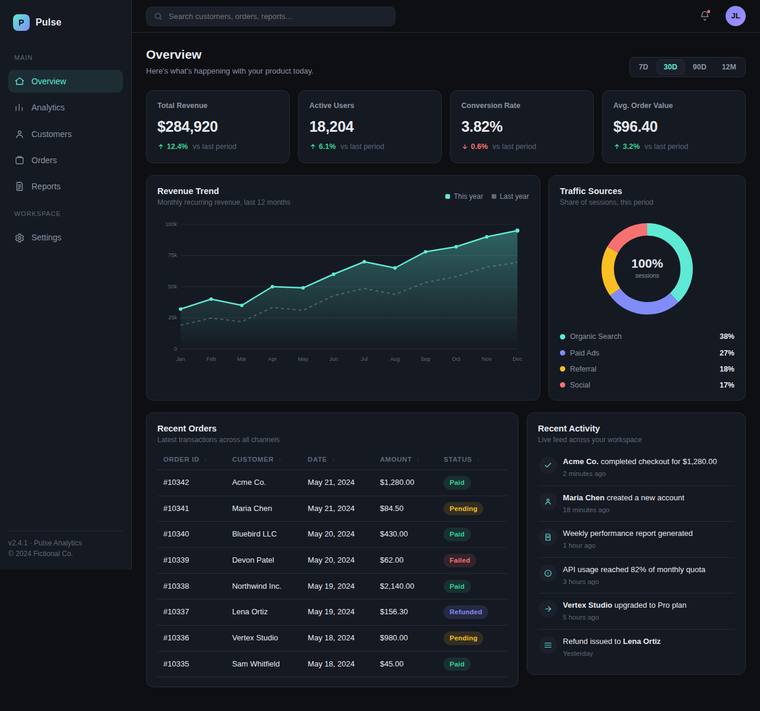Image resolution: width=760 pixels, height=711 pixels.
Task: Click amount $980.00 in orders table
Action: click(394, 638)
